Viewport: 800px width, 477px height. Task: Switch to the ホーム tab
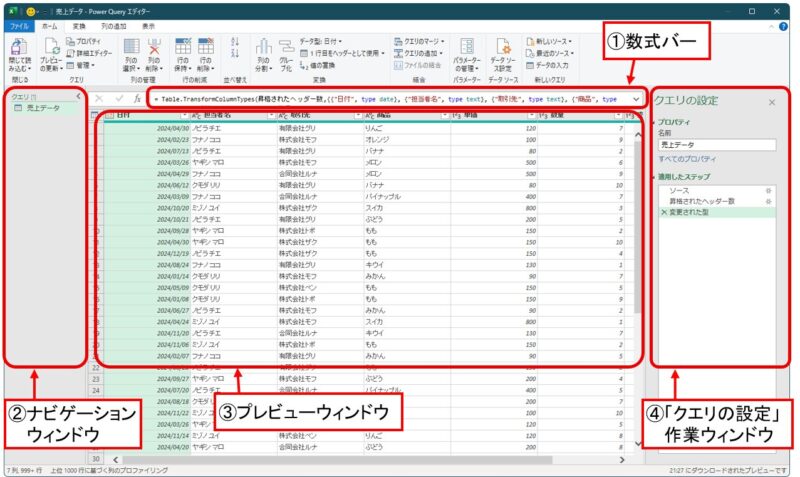pos(49,26)
